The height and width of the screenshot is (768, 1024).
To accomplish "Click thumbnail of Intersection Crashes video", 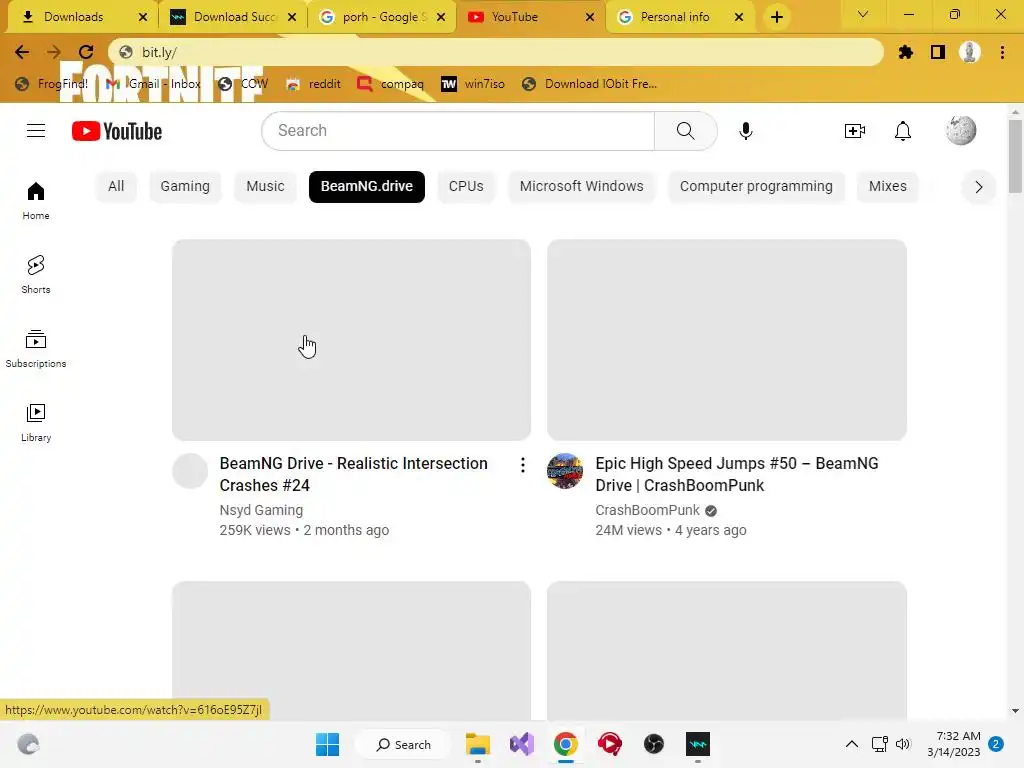I will click(x=351, y=340).
